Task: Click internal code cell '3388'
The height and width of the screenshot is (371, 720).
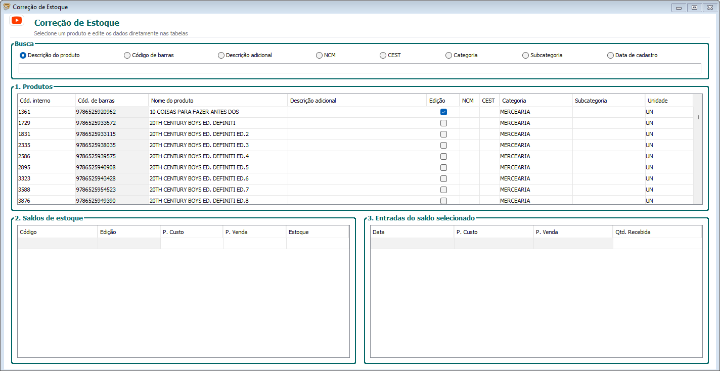Action: tap(46, 189)
